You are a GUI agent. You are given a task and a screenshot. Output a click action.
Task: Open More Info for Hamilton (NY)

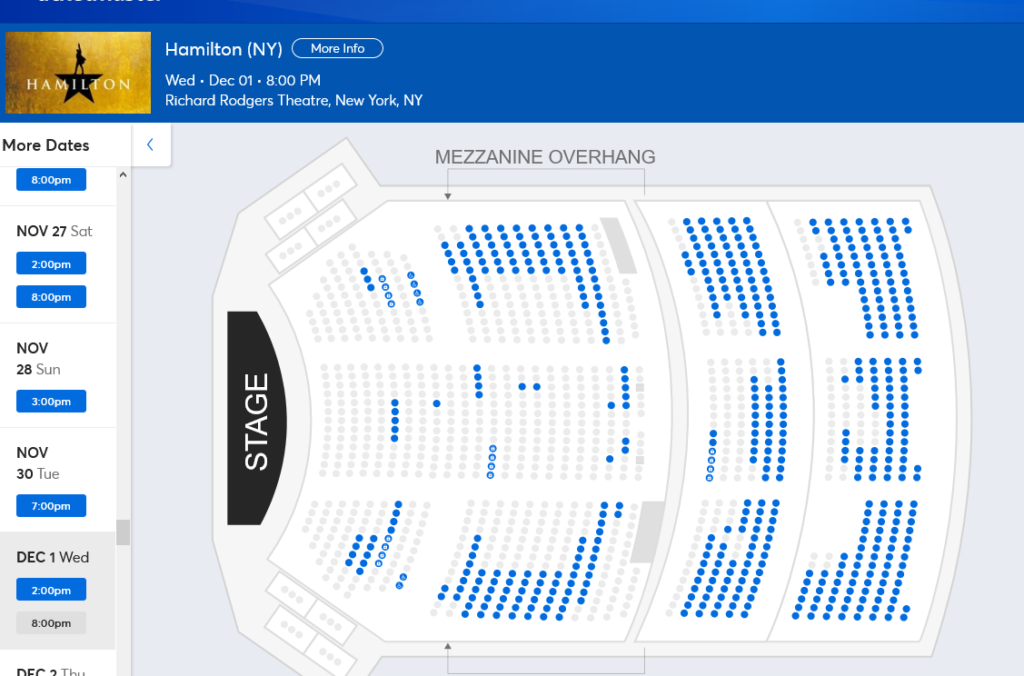337,49
